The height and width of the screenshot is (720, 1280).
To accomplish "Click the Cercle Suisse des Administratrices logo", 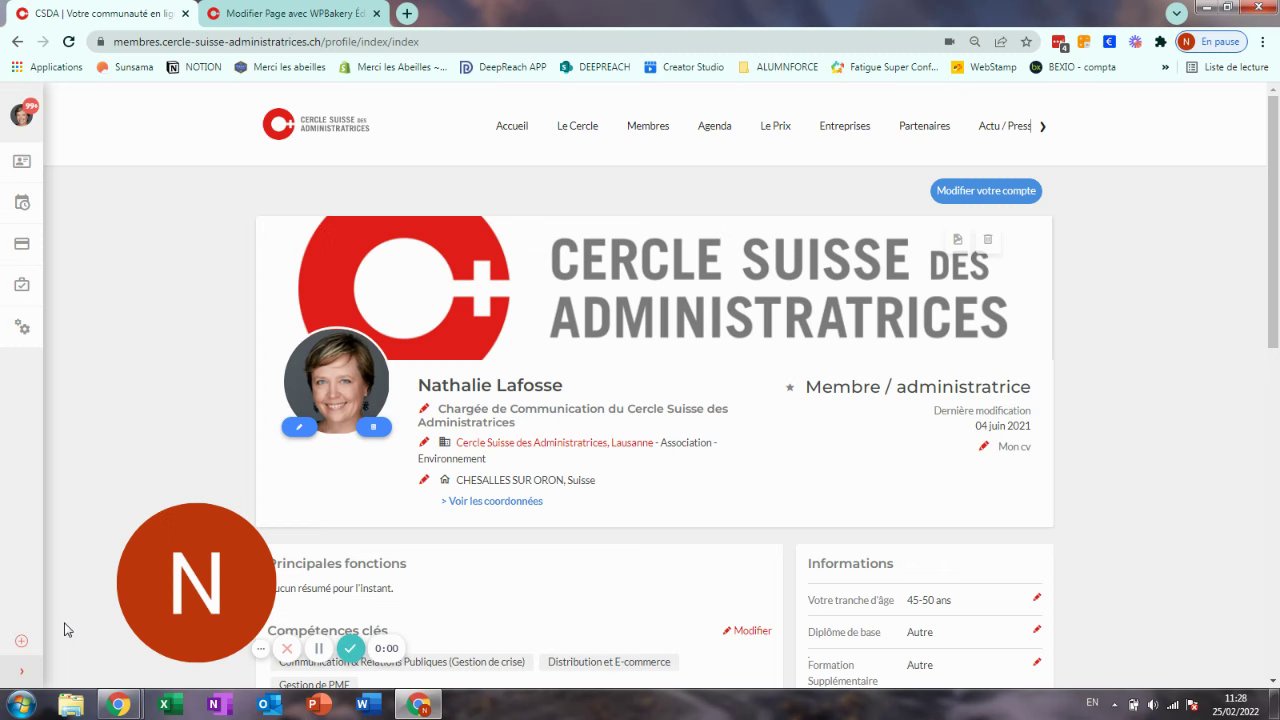I will (316, 124).
